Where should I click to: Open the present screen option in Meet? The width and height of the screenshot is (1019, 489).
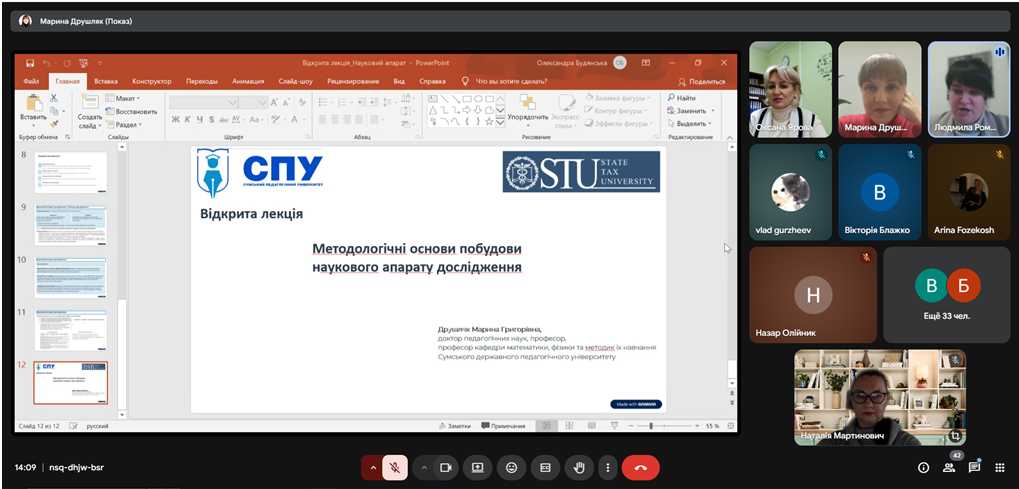click(x=478, y=468)
